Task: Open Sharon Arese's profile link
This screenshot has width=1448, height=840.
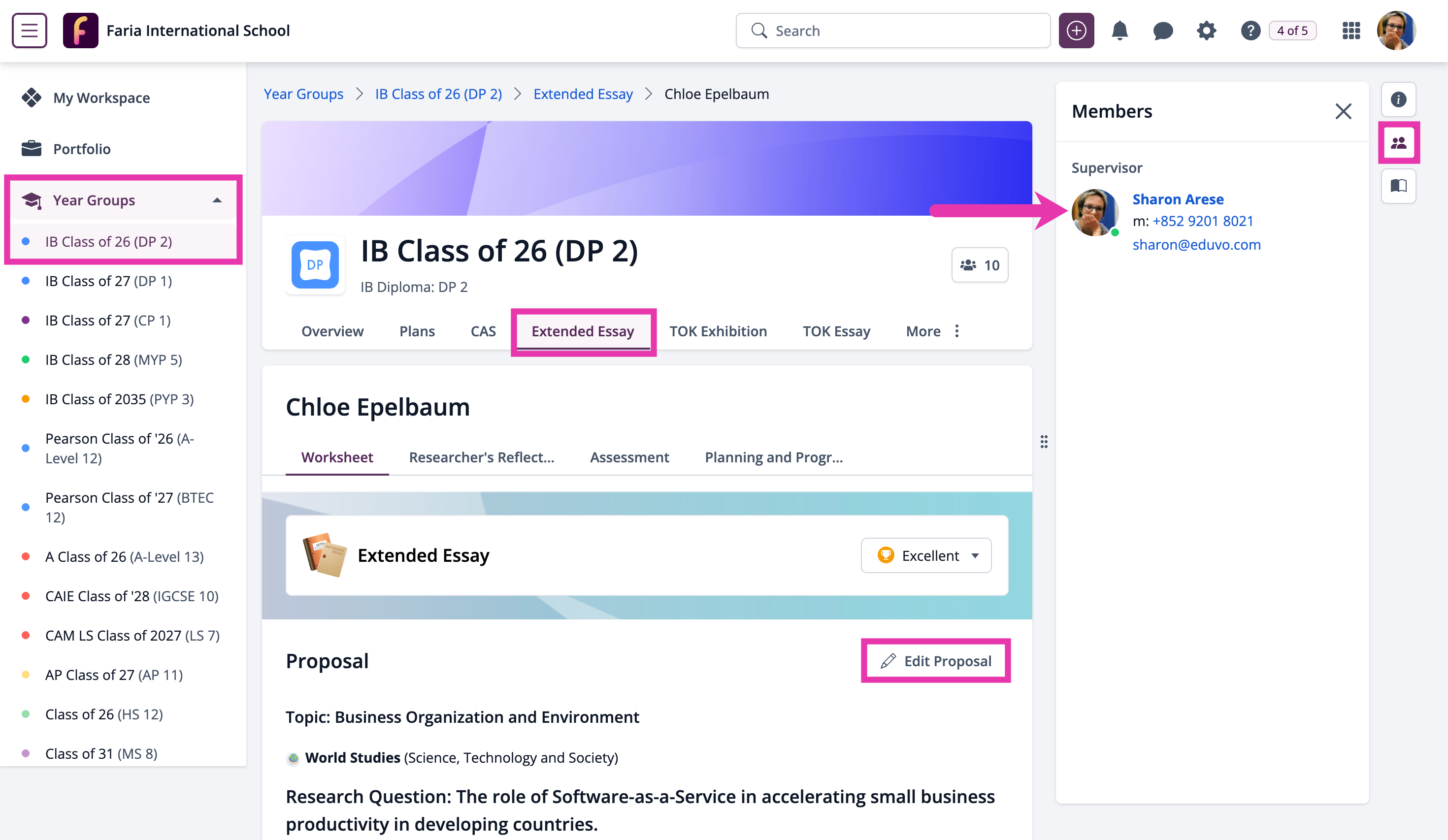Action: pos(1177,199)
